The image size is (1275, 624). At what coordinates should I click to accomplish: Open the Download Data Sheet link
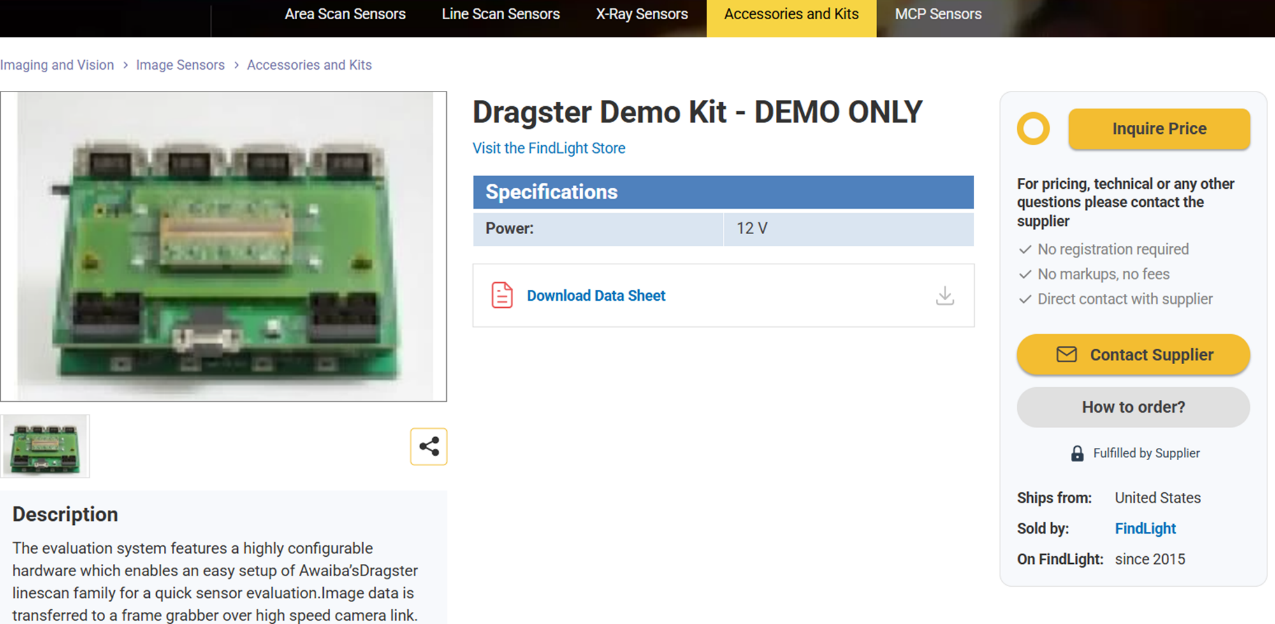595,296
